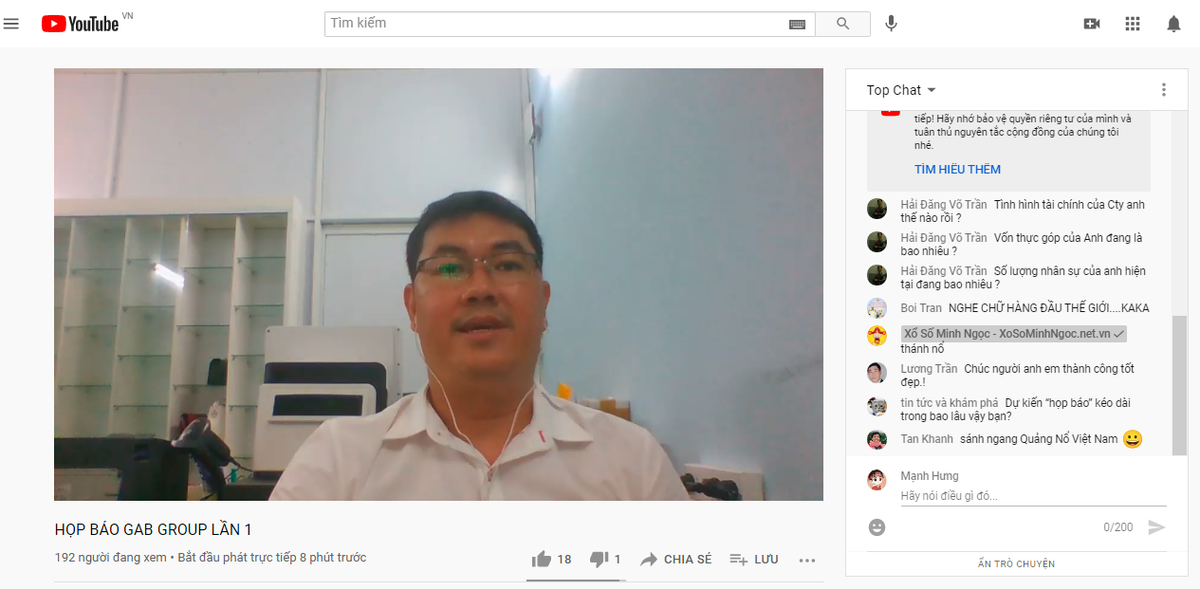The height and width of the screenshot is (589, 1200).
Task: Hide chat with ẨN TRÒ CHUYỆN
Action: tap(1016, 564)
